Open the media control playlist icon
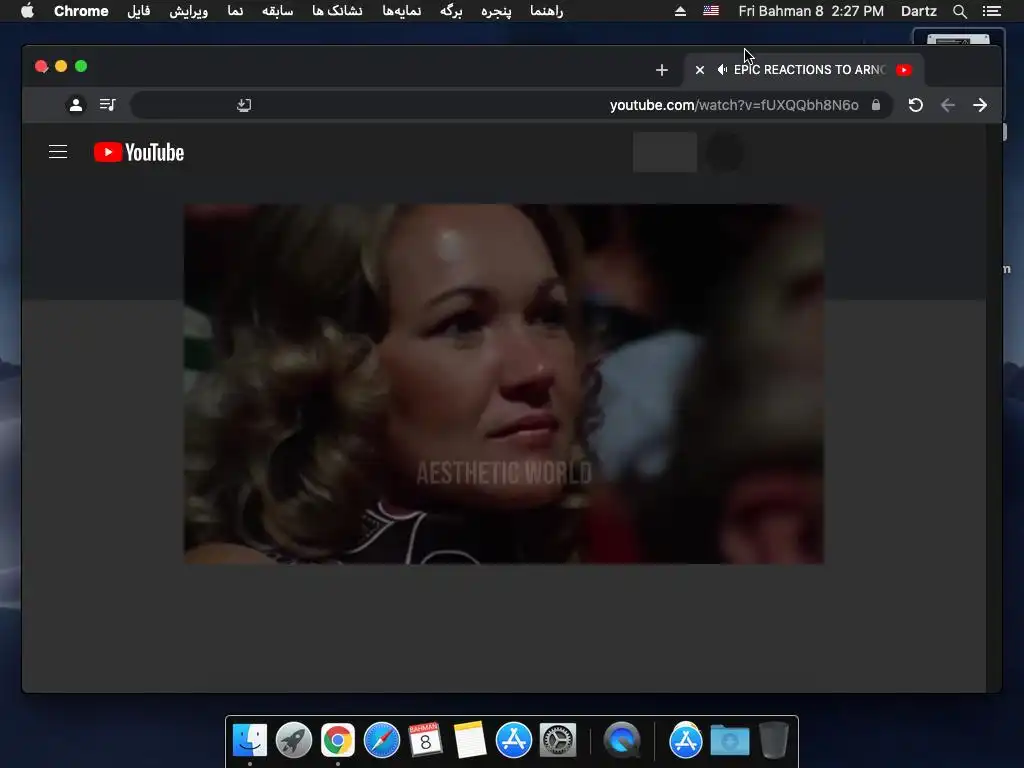 point(108,104)
